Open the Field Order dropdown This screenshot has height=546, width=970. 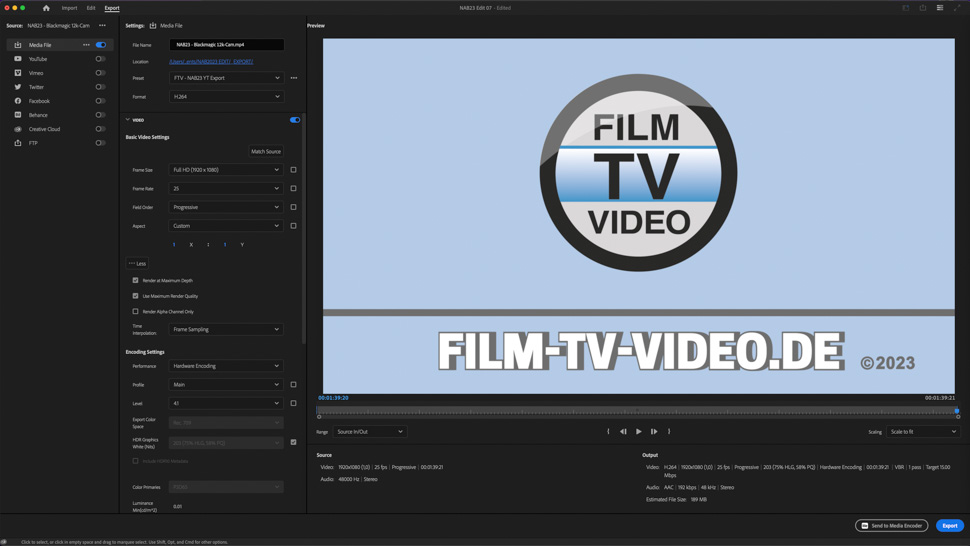[226, 207]
